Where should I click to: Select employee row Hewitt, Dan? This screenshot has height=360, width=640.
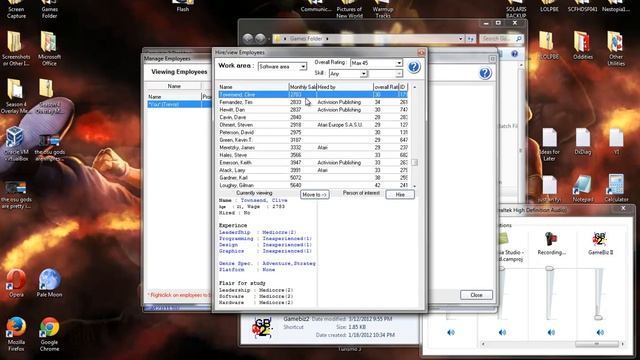click(x=312, y=110)
